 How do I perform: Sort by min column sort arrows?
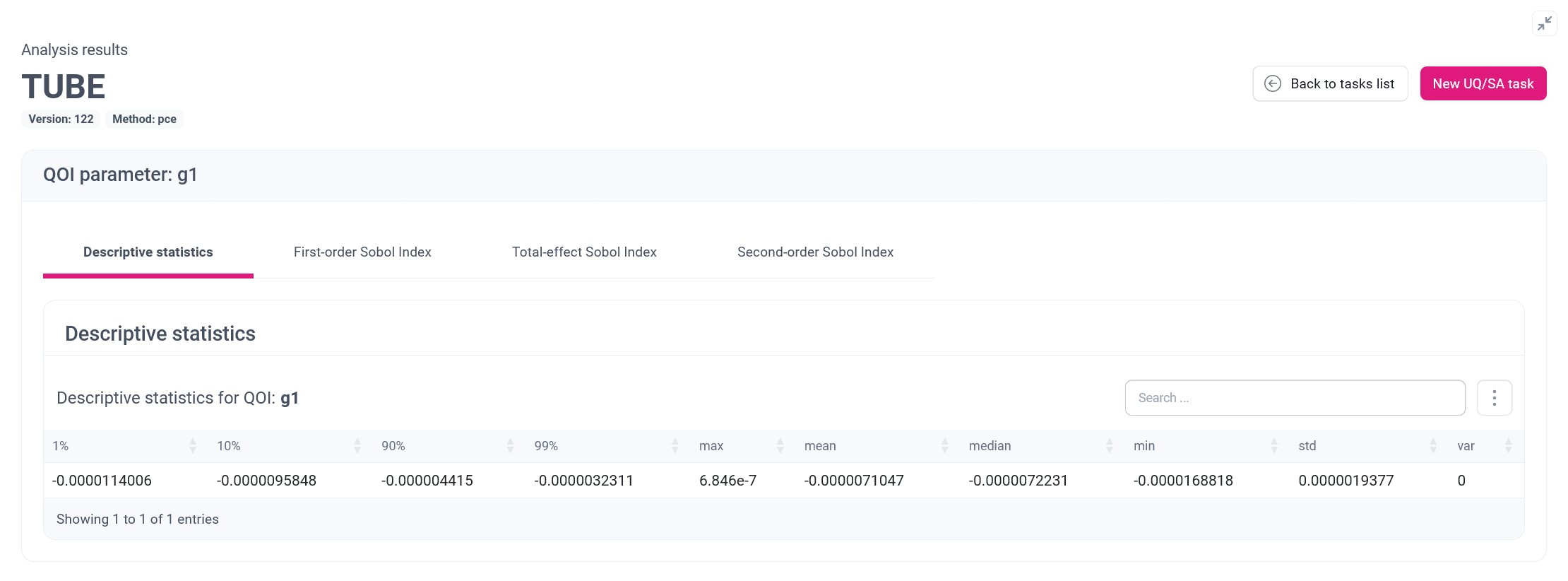click(1274, 445)
